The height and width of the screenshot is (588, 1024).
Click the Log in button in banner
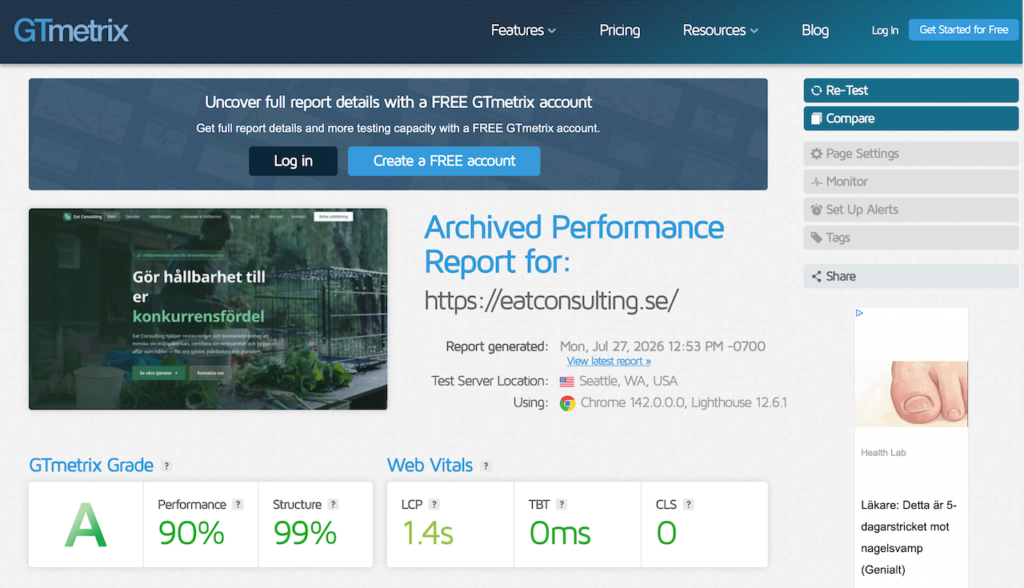293,161
